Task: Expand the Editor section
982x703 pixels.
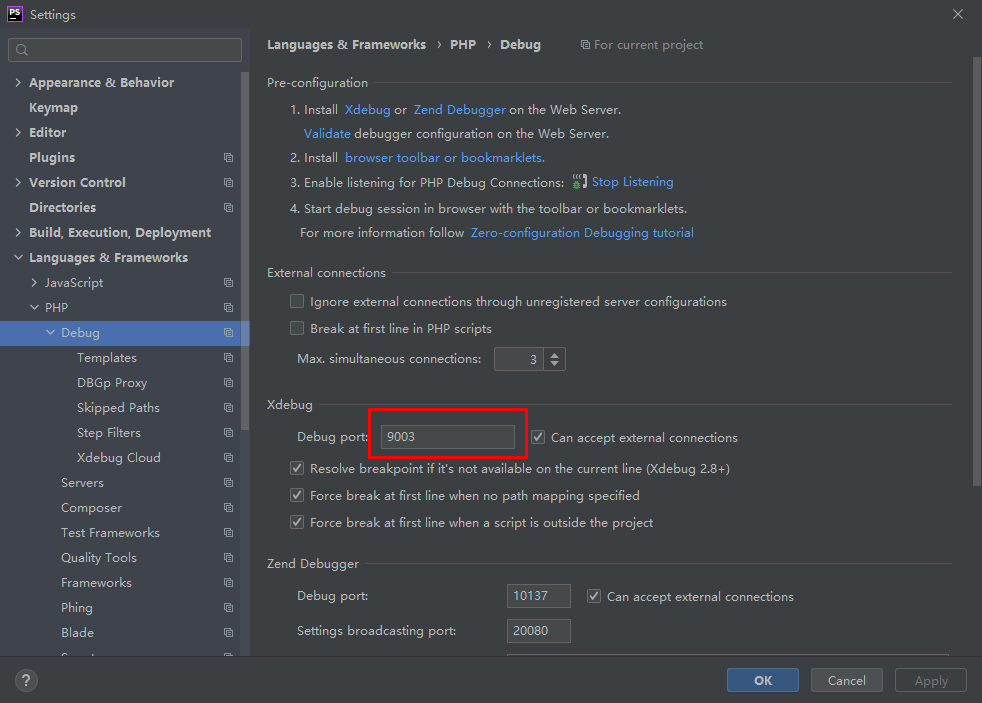Action: click(x=18, y=133)
